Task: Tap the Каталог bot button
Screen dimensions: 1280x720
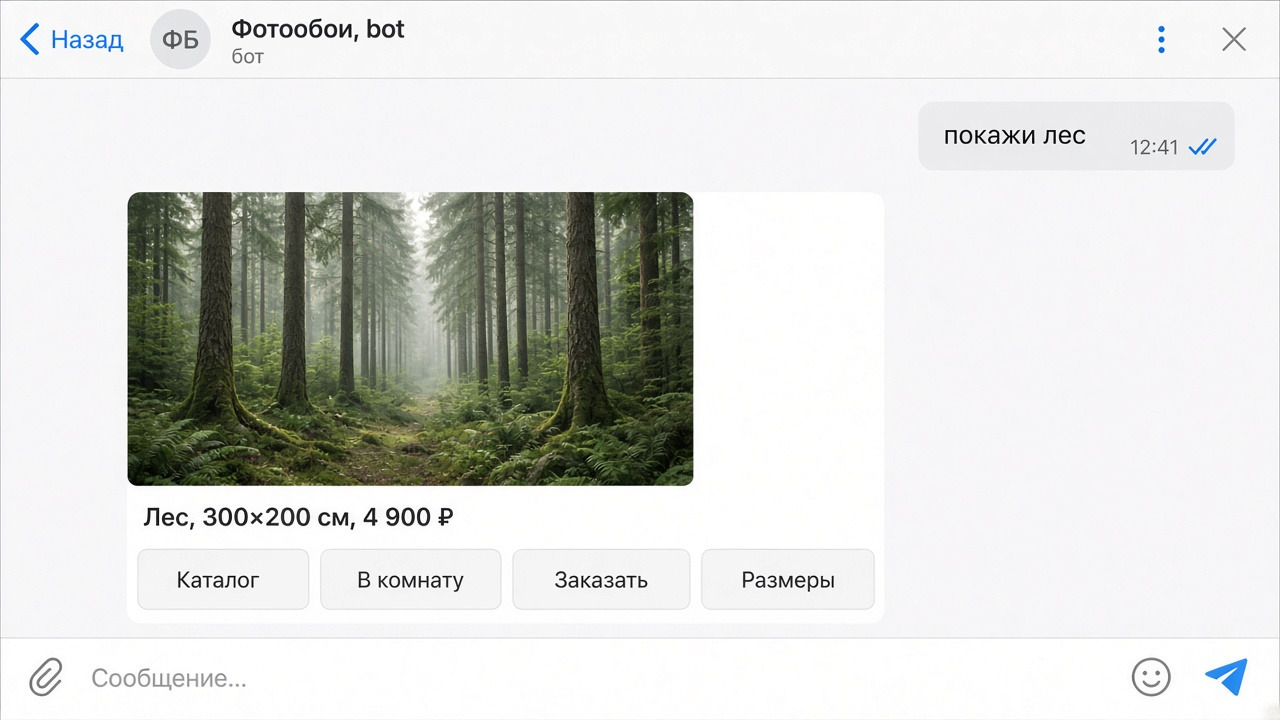Action: (x=223, y=579)
